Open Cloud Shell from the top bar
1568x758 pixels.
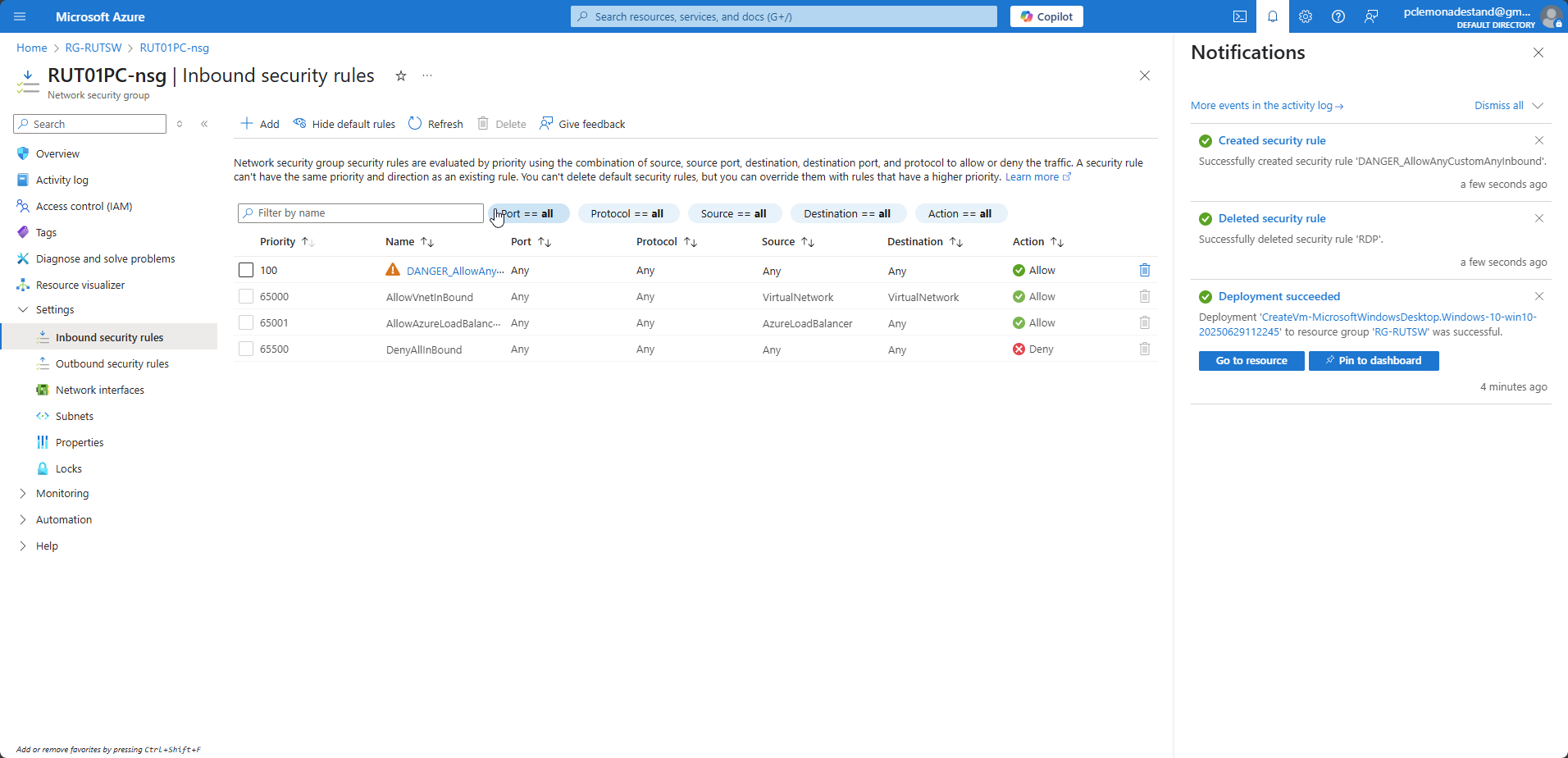tap(1240, 16)
